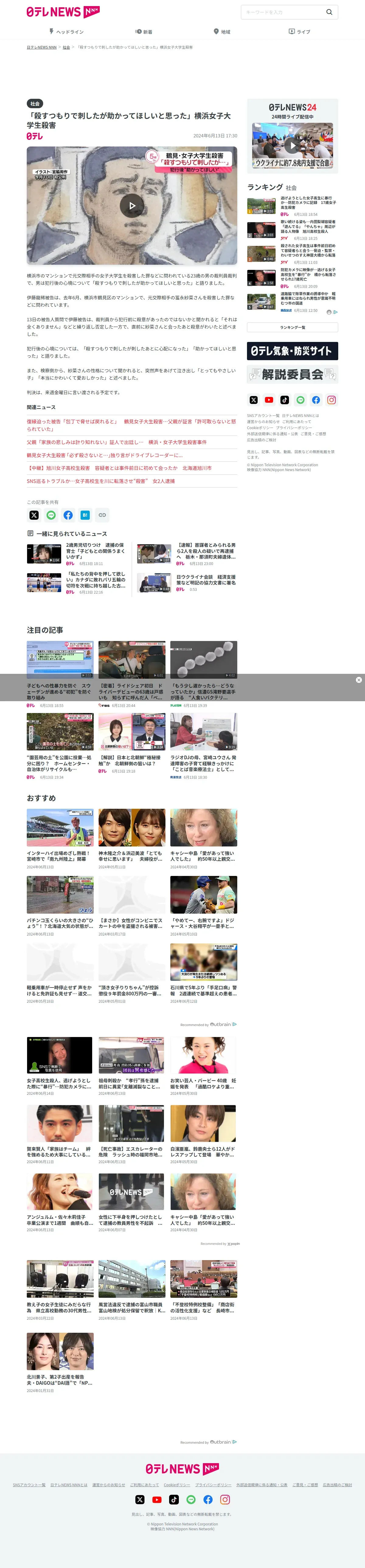Open 石川県で5年ぶり「手足口病」警報 article

pos(203,991)
